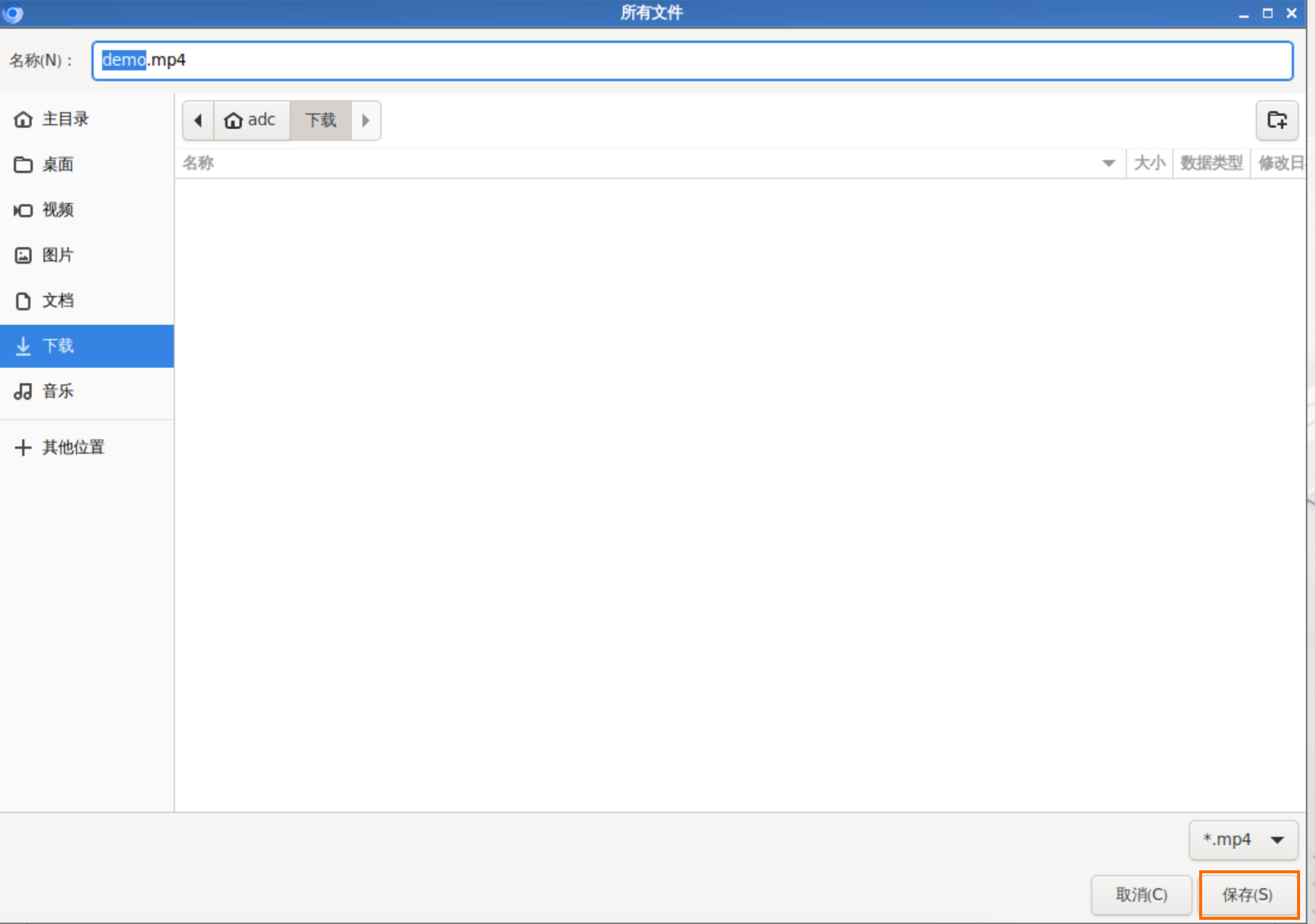This screenshot has height=924, width=1315.
Task: Click the Cancel 取消(C) button
Action: [x=1141, y=894]
